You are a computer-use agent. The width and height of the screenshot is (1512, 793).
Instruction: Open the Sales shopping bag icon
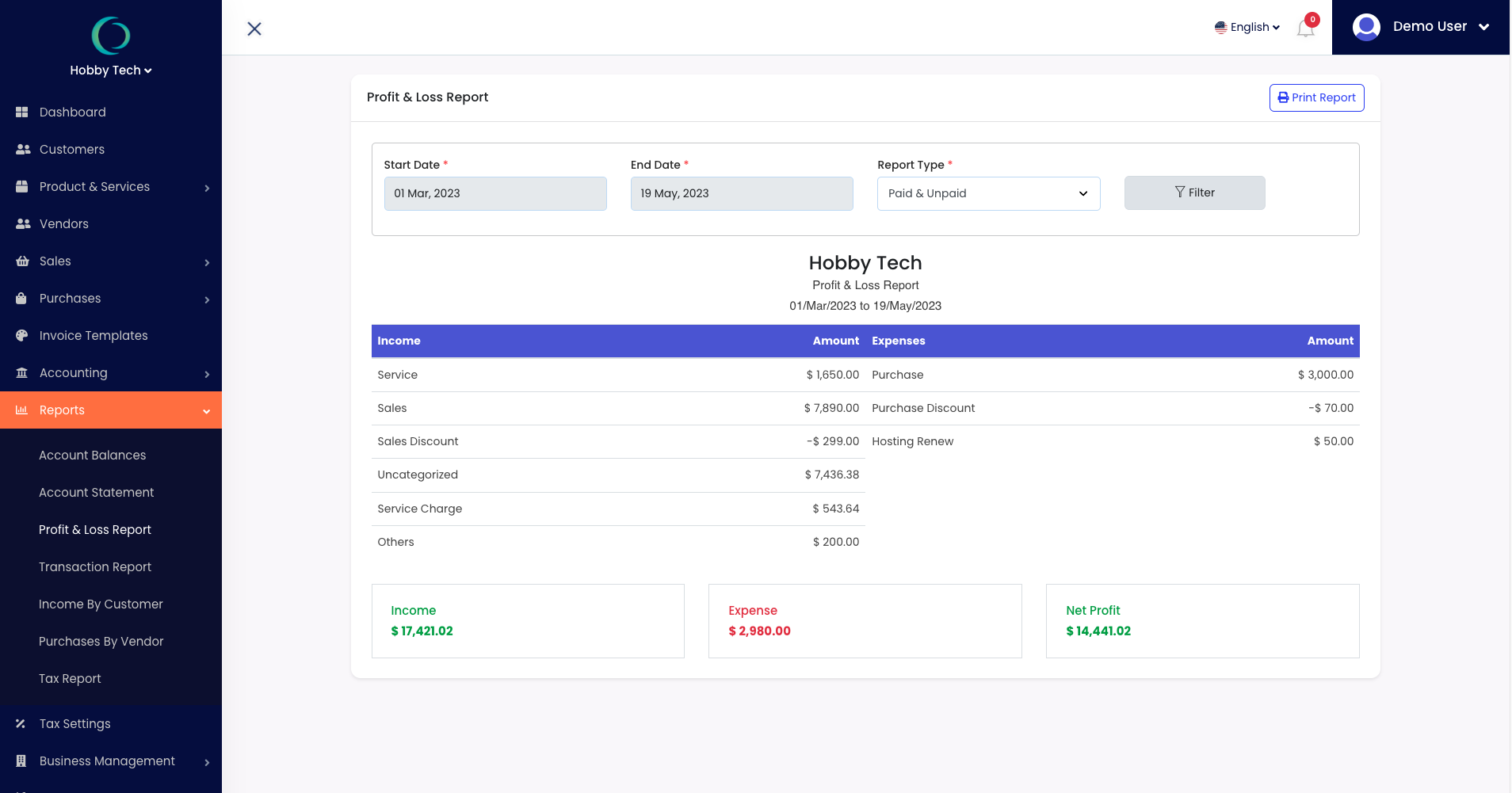point(23,261)
